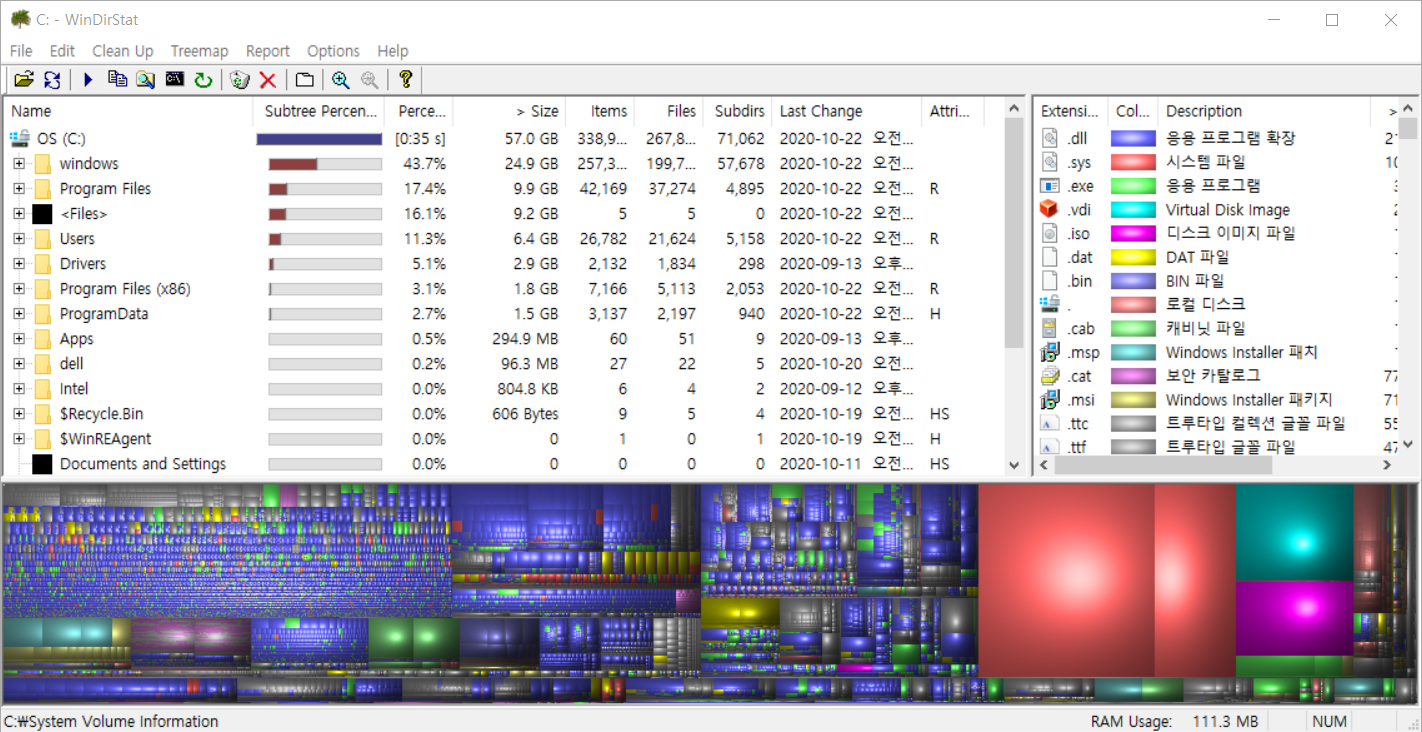Sort by the Subtree Percentage column header
The height and width of the screenshot is (732, 1422).
[x=320, y=111]
